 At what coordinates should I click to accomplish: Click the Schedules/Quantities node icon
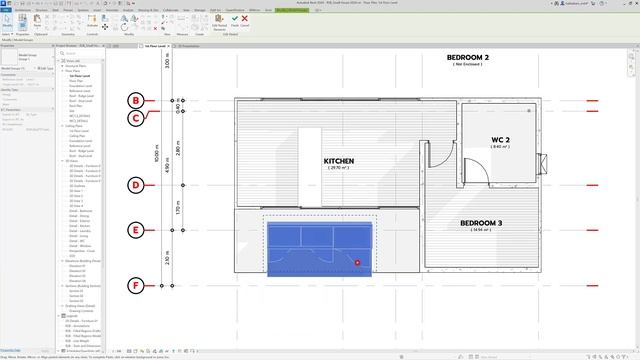(x=64, y=351)
